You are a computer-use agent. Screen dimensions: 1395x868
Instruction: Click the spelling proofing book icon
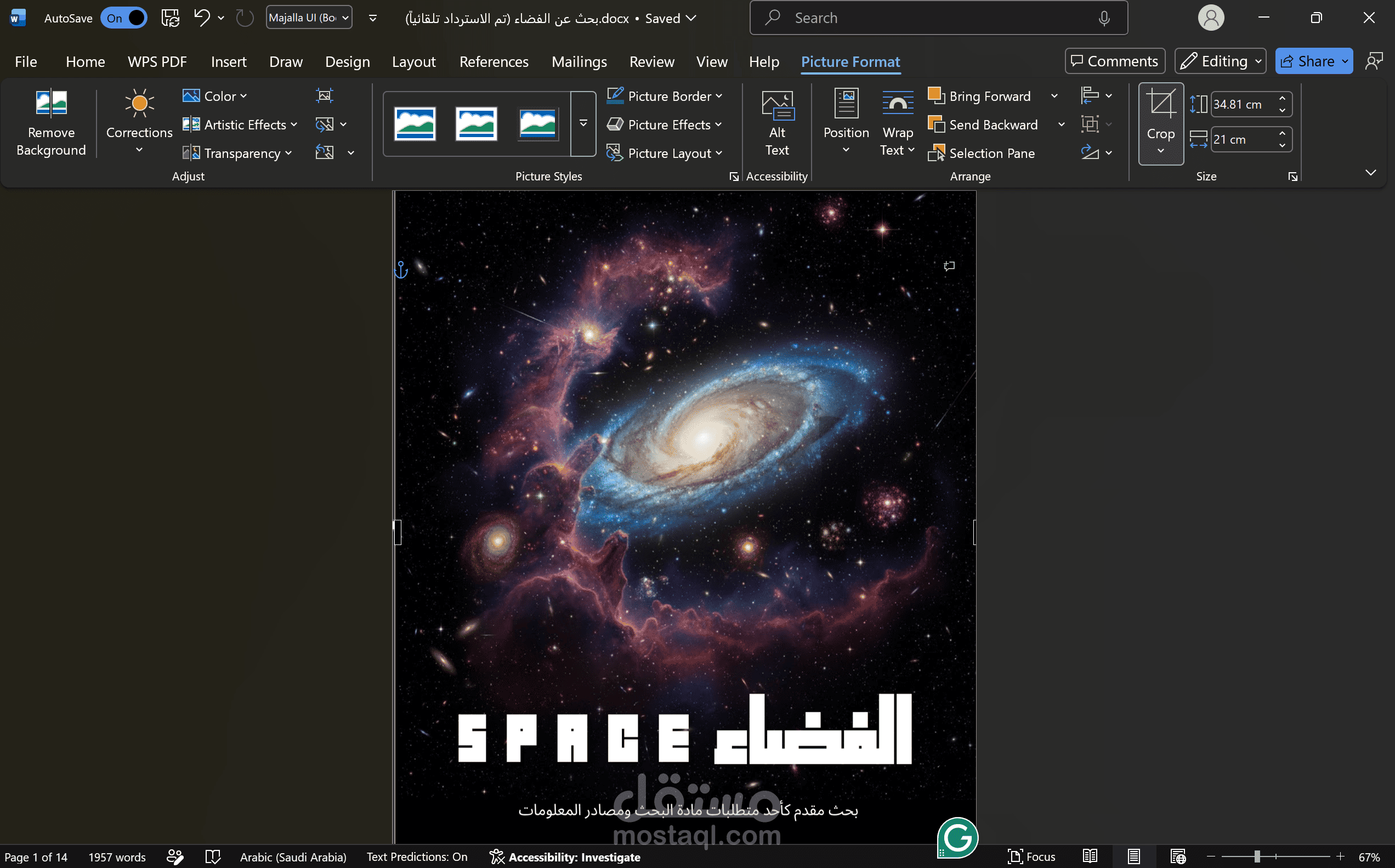pos(213,857)
